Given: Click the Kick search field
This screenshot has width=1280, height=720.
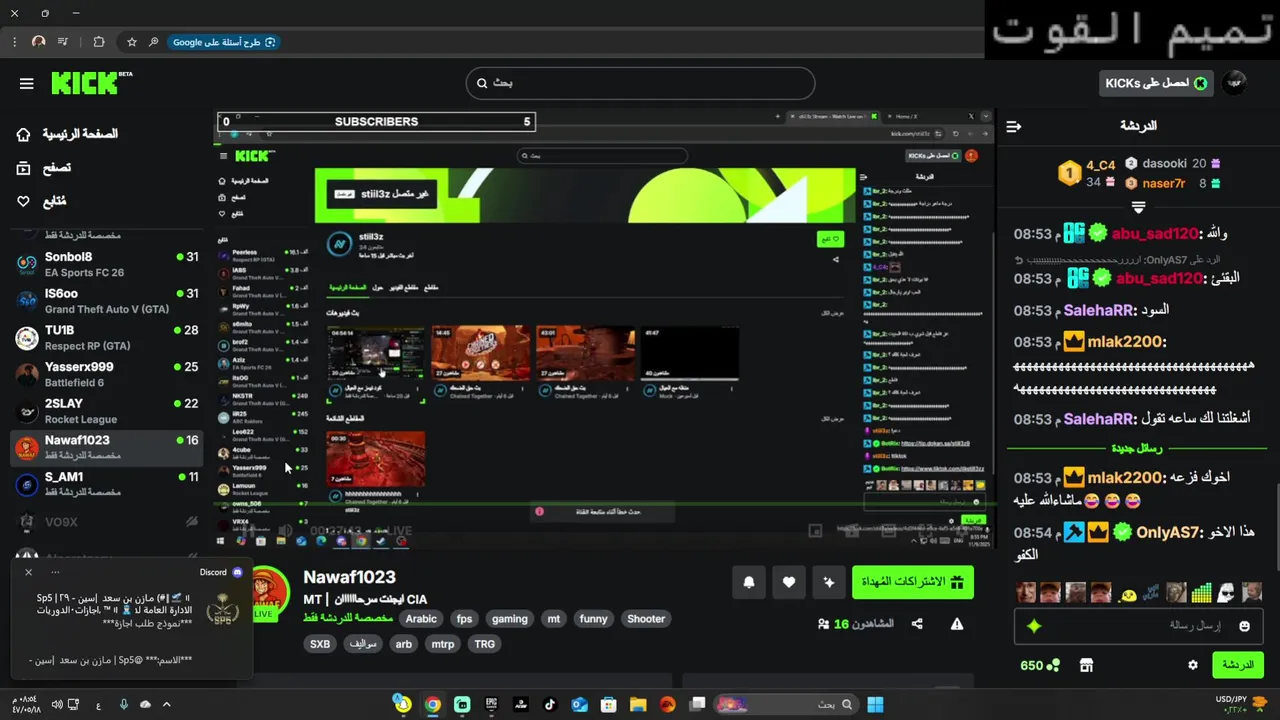Looking at the screenshot, I should click(x=640, y=83).
